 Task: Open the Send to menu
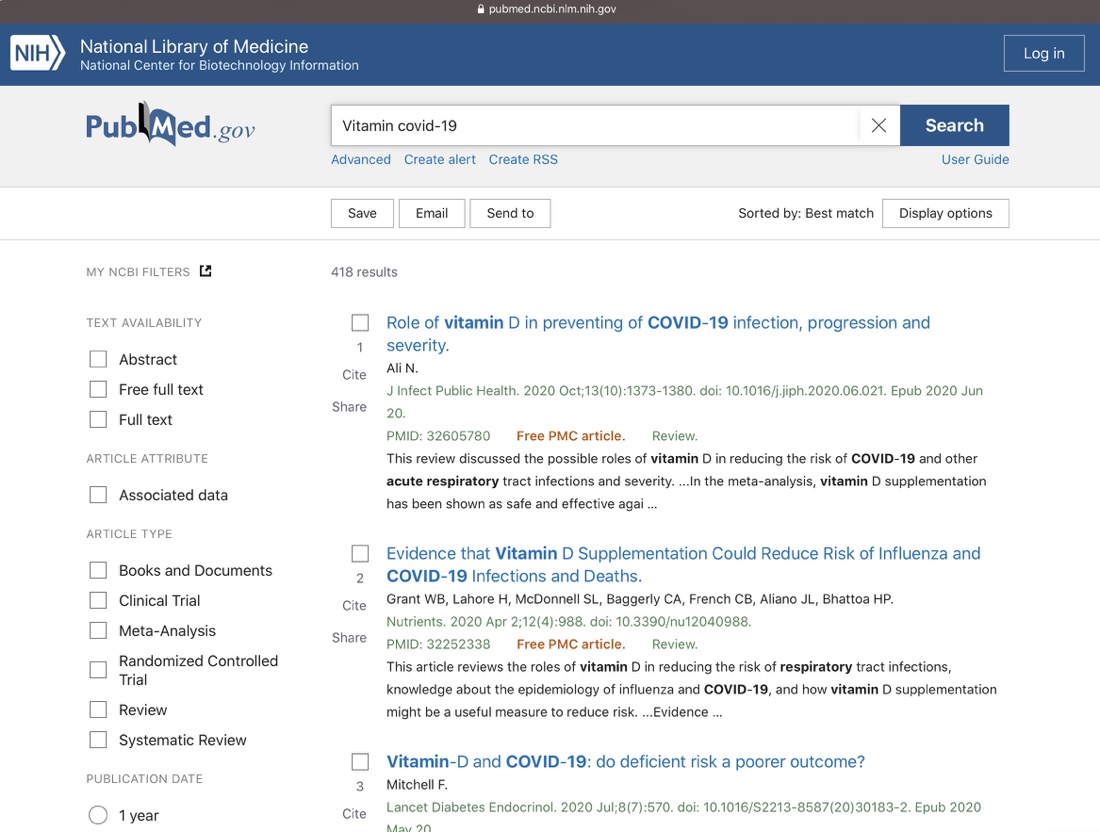pos(510,213)
